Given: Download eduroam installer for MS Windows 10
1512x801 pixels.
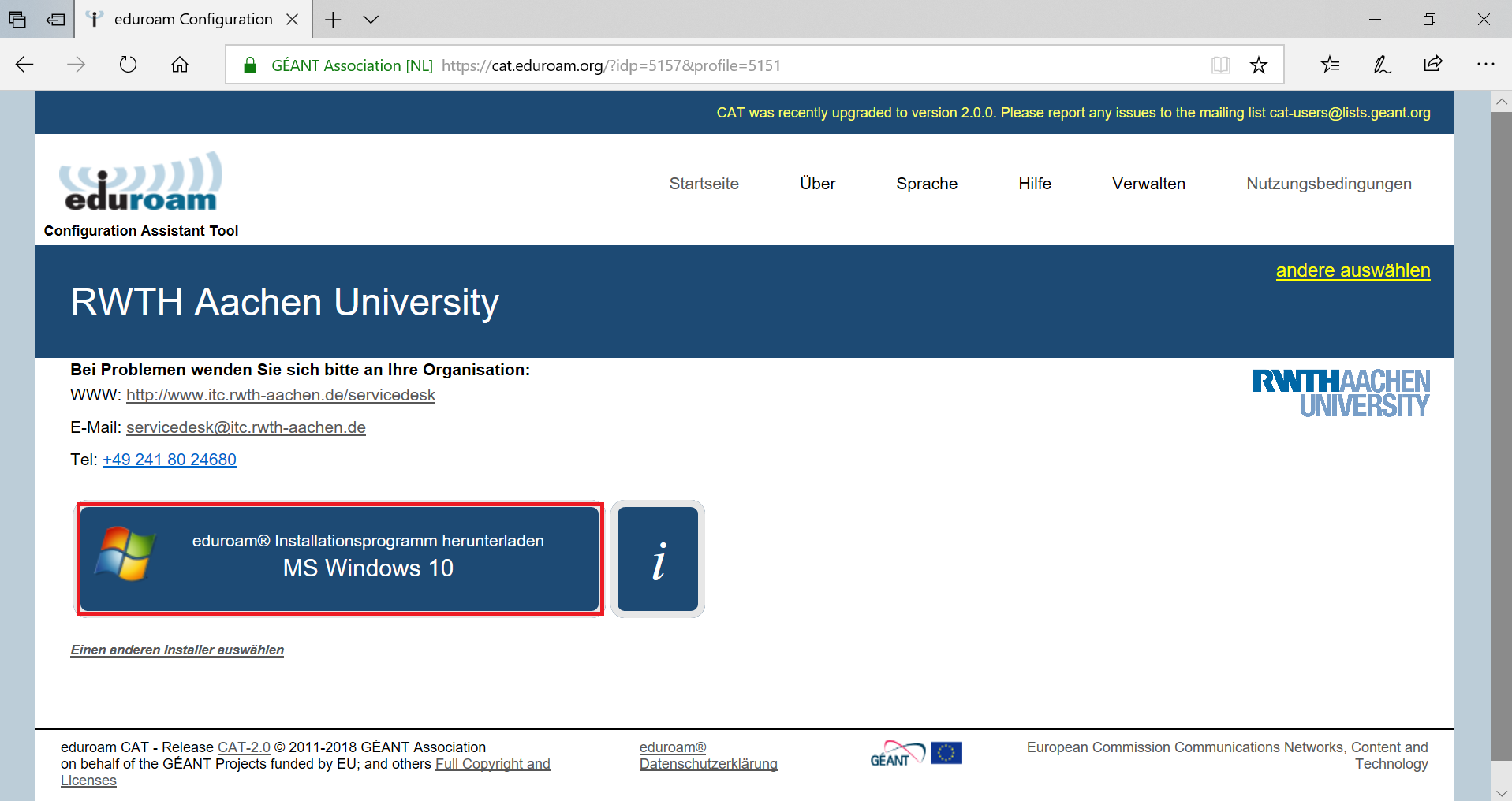Looking at the screenshot, I should (340, 559).
